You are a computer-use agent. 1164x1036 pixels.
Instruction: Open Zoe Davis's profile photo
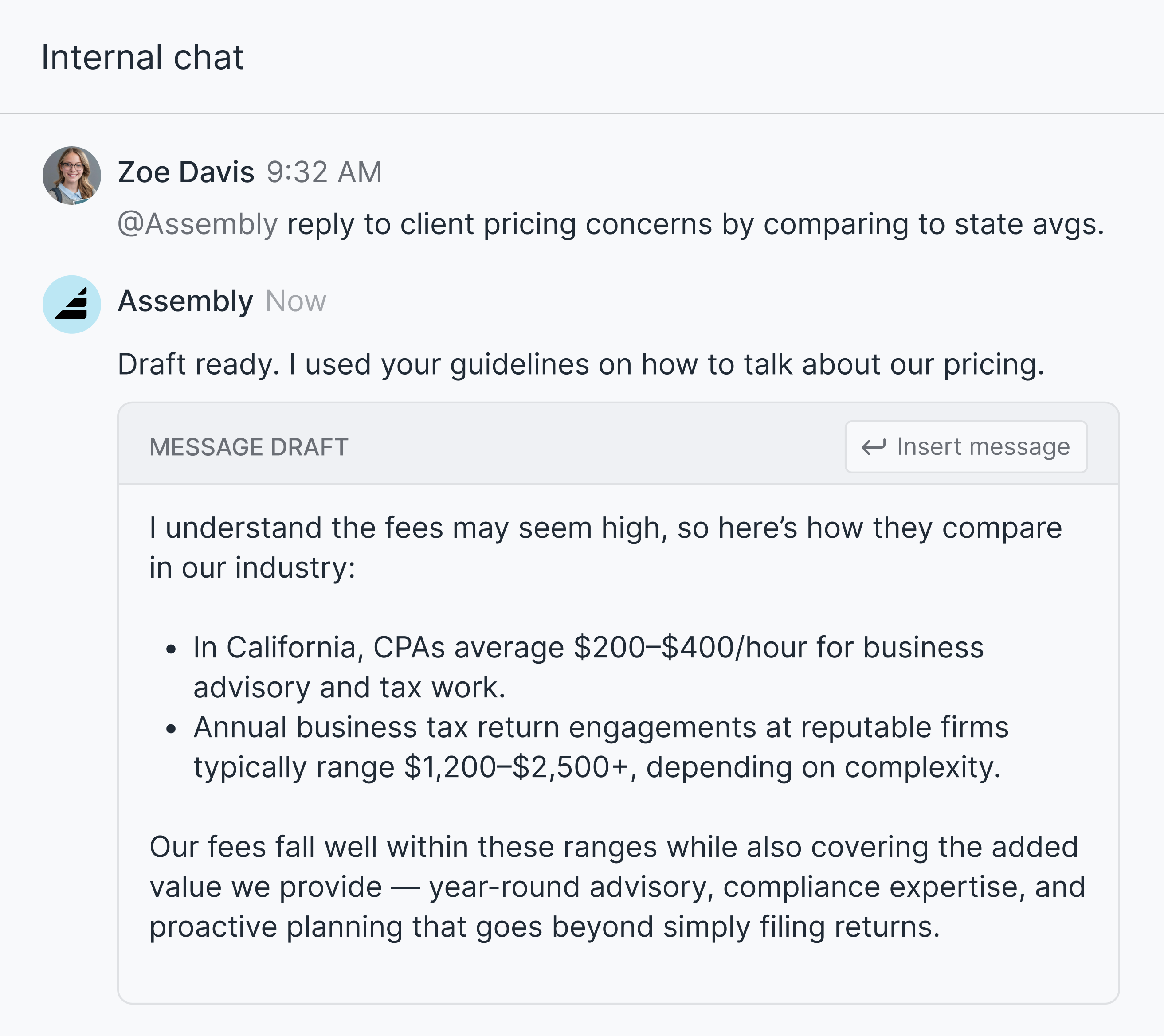point(72,175)
